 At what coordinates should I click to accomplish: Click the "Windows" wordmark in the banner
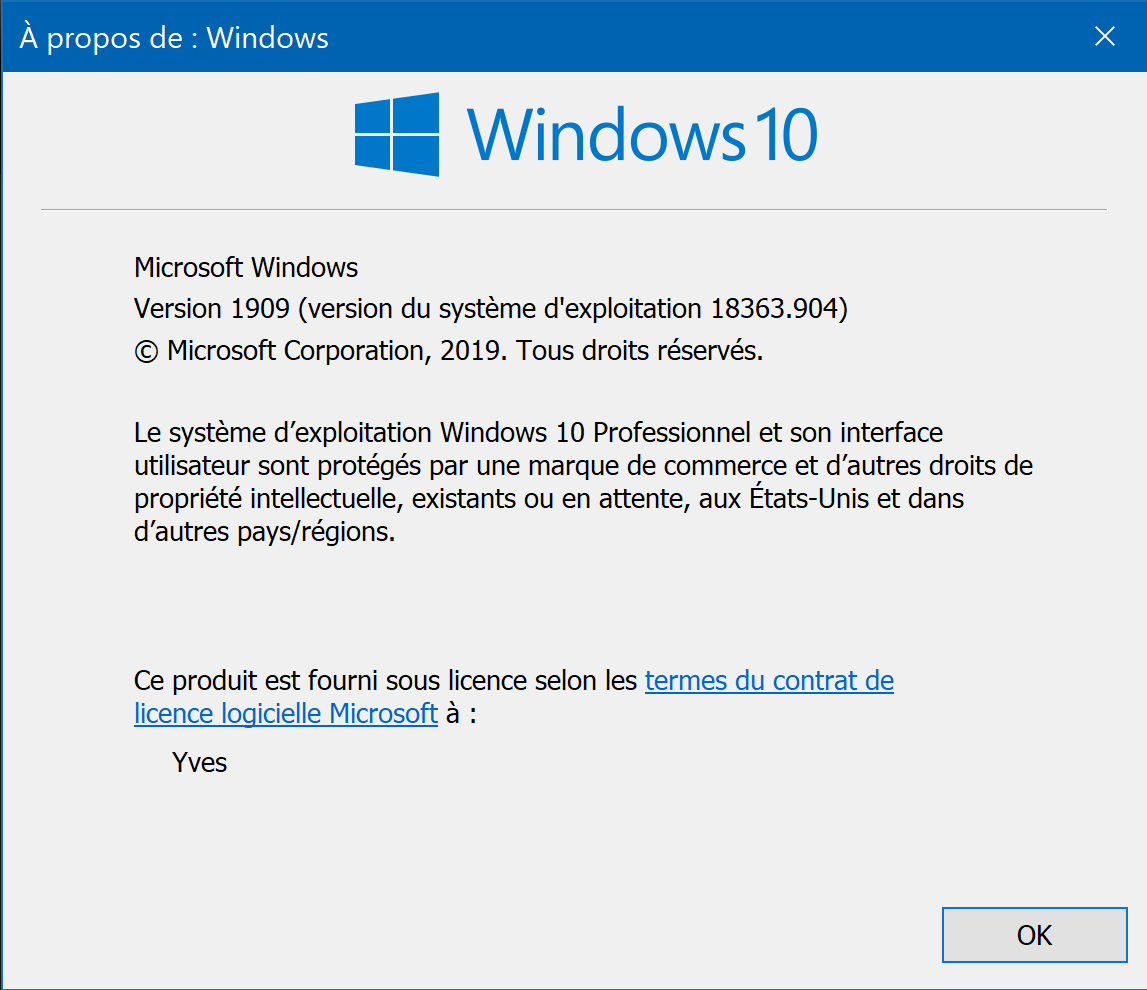(x=606, y=135)
